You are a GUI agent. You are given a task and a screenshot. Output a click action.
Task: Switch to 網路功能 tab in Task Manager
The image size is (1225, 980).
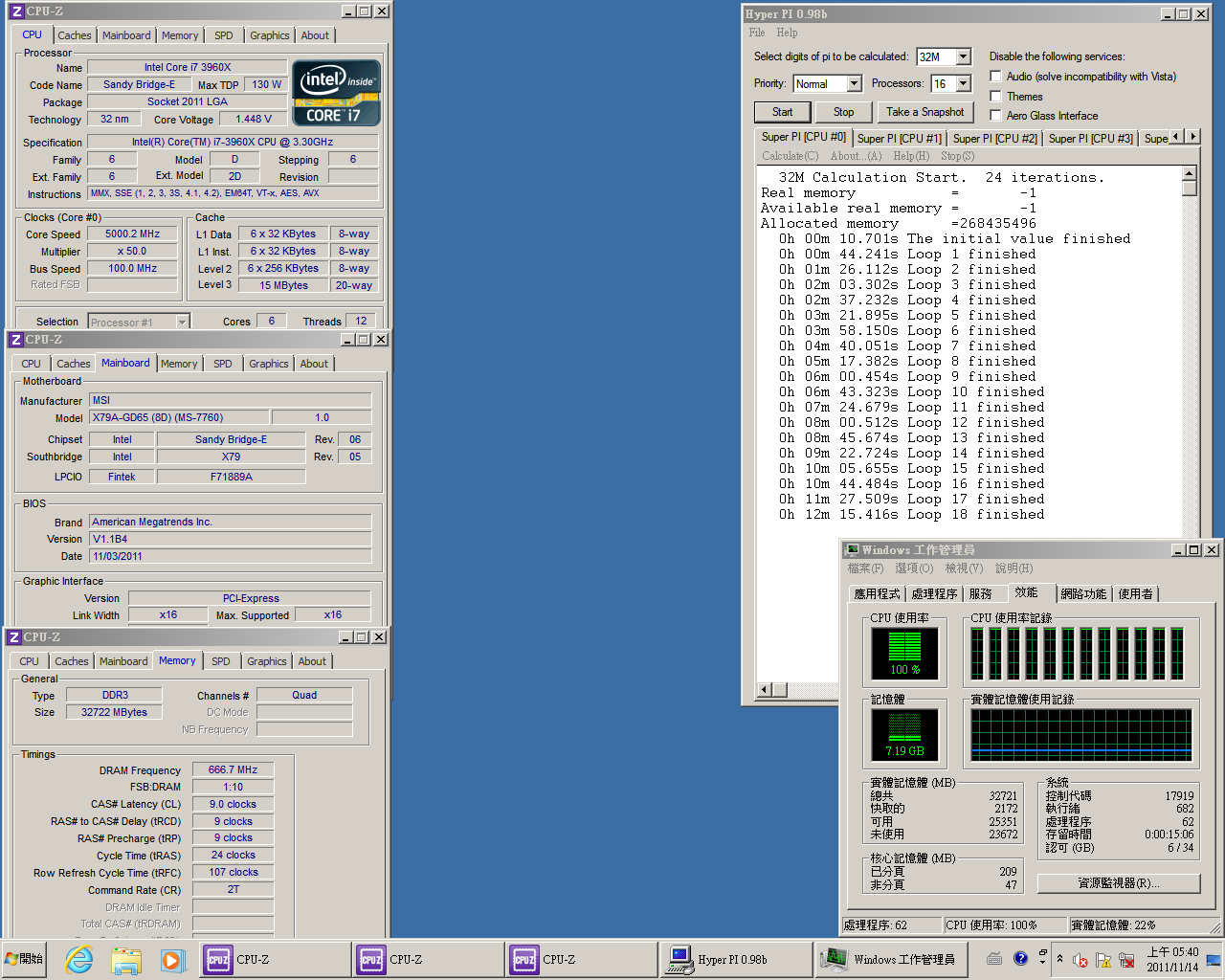1083,594
